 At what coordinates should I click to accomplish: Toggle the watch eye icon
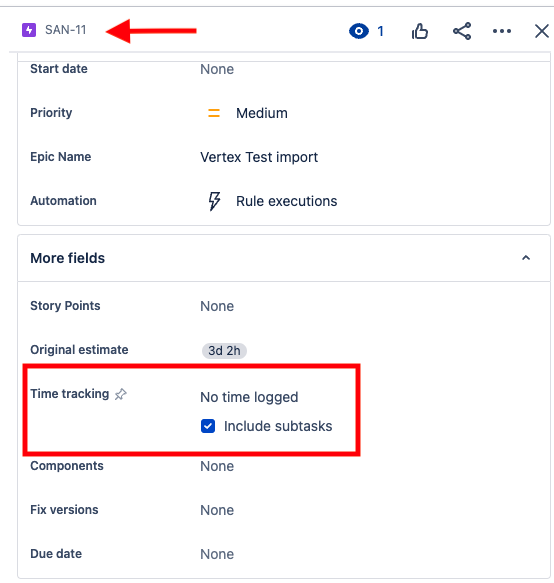click(359, 31)
